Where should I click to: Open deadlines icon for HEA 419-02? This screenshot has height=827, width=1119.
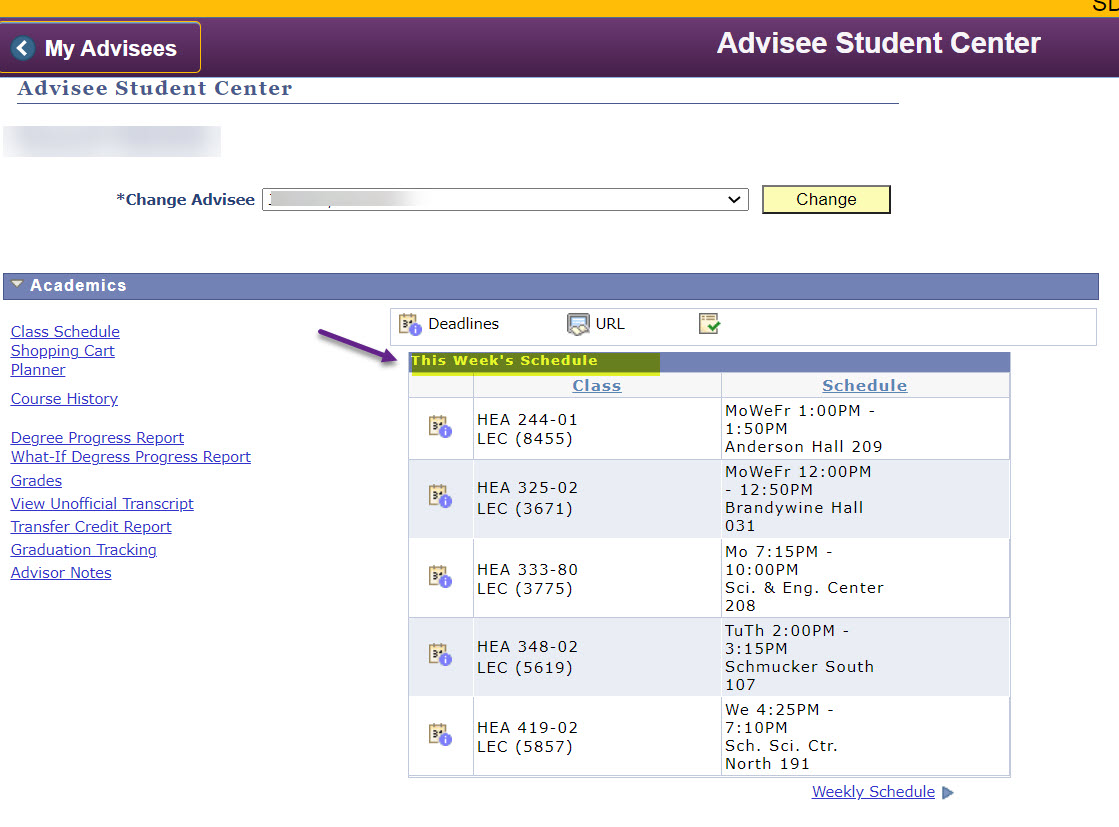[440, 735]
